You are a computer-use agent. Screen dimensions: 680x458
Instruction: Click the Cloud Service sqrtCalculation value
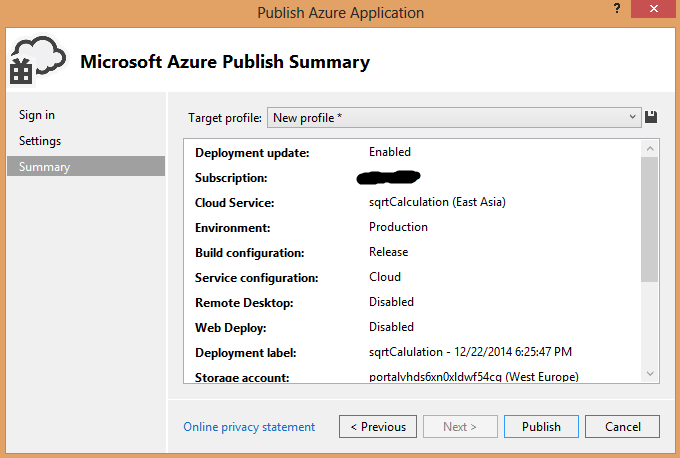pyautogui.click(x=437, y=202)
